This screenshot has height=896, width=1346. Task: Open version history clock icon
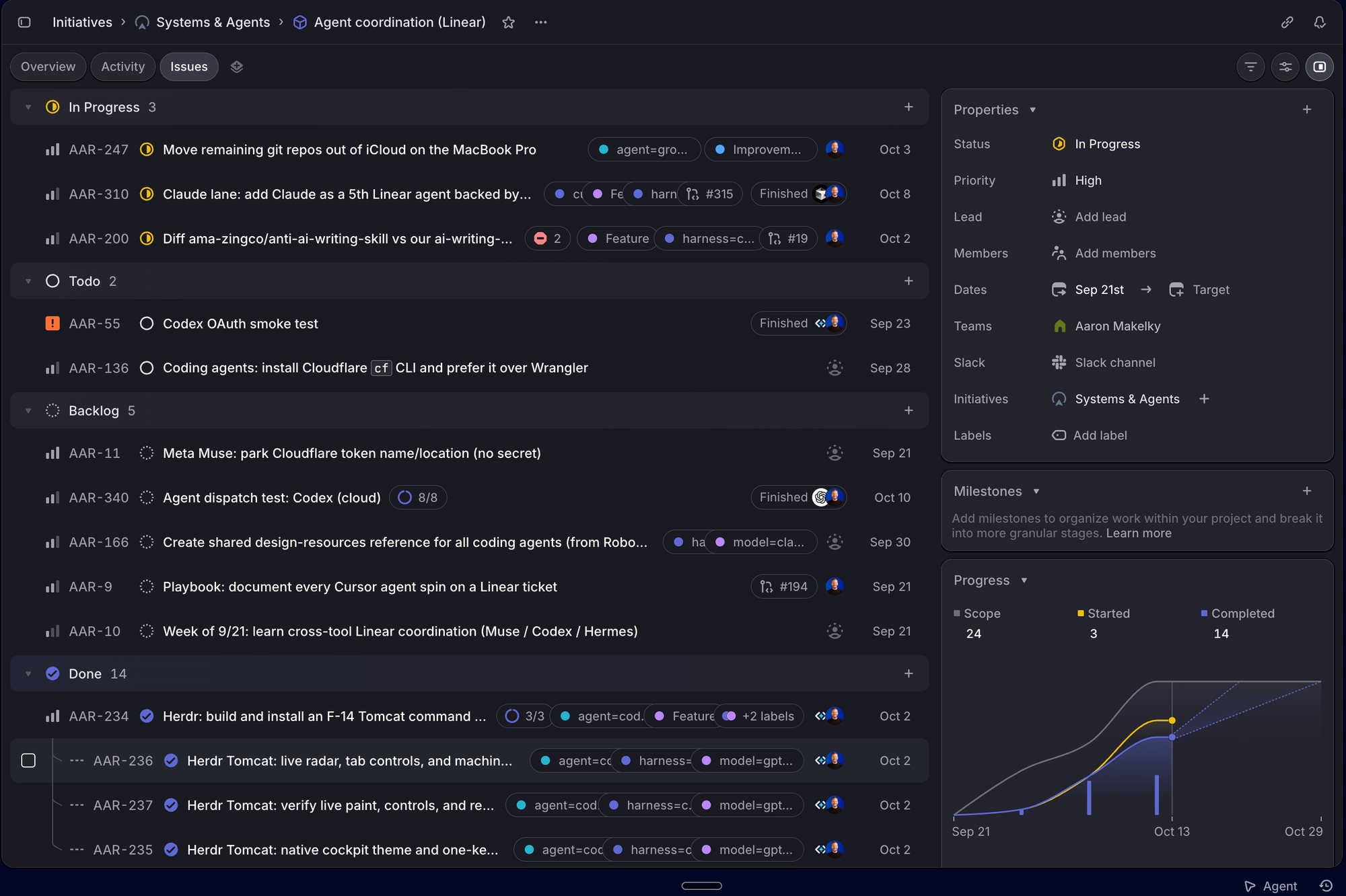coord(1325,885)
